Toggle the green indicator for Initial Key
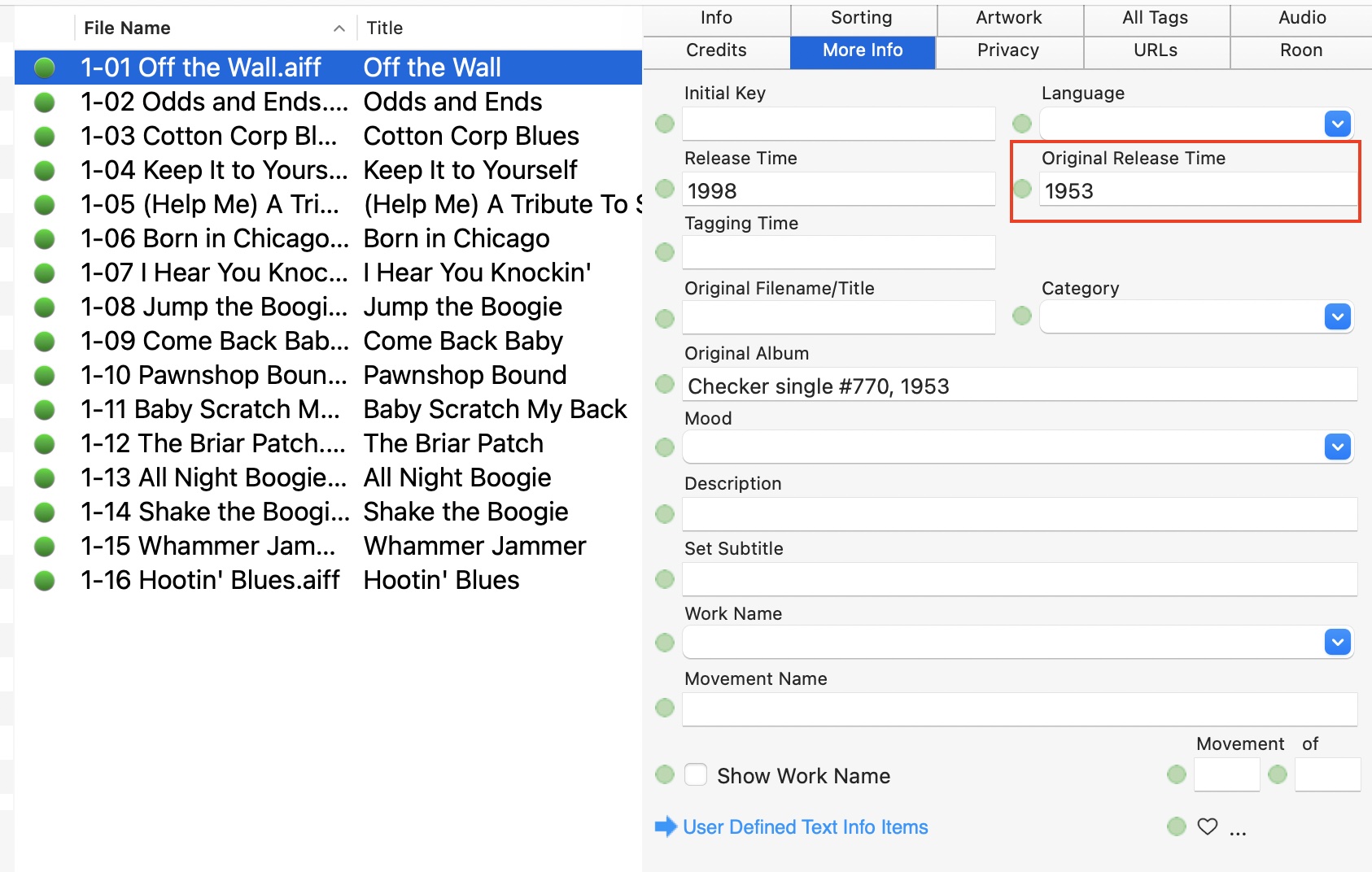The height and width of the screenshot is (872, 1372). click(665, 124)
